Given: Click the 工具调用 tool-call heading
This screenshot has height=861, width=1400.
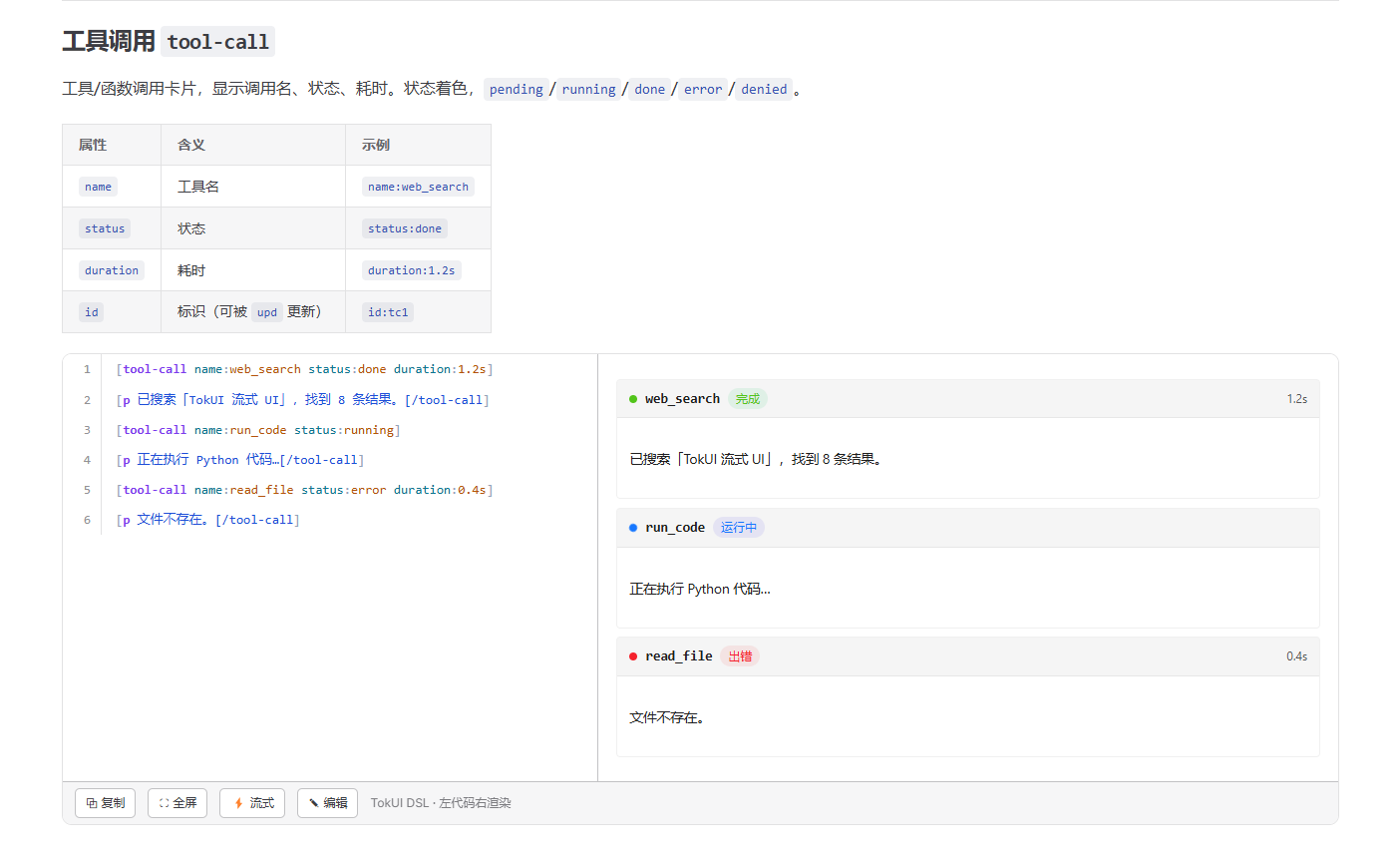Looking at the screenshot, I should click(x=168, y=41).
